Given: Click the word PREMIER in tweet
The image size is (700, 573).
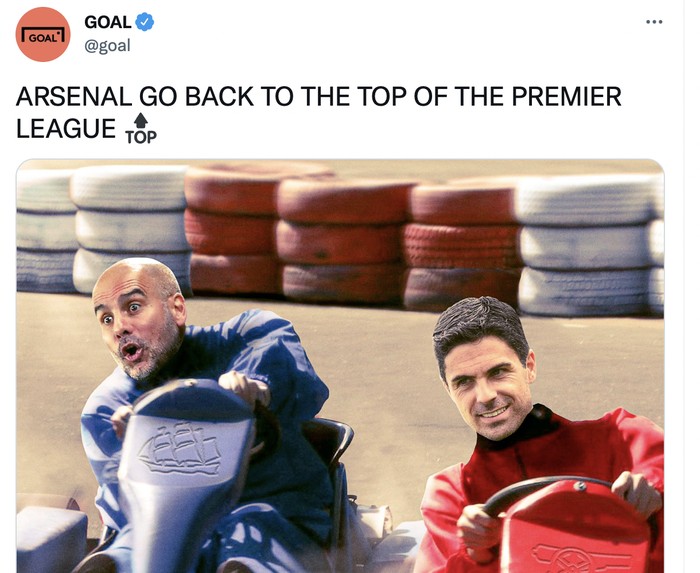Looking at the screenshot, I should point(567,96).
